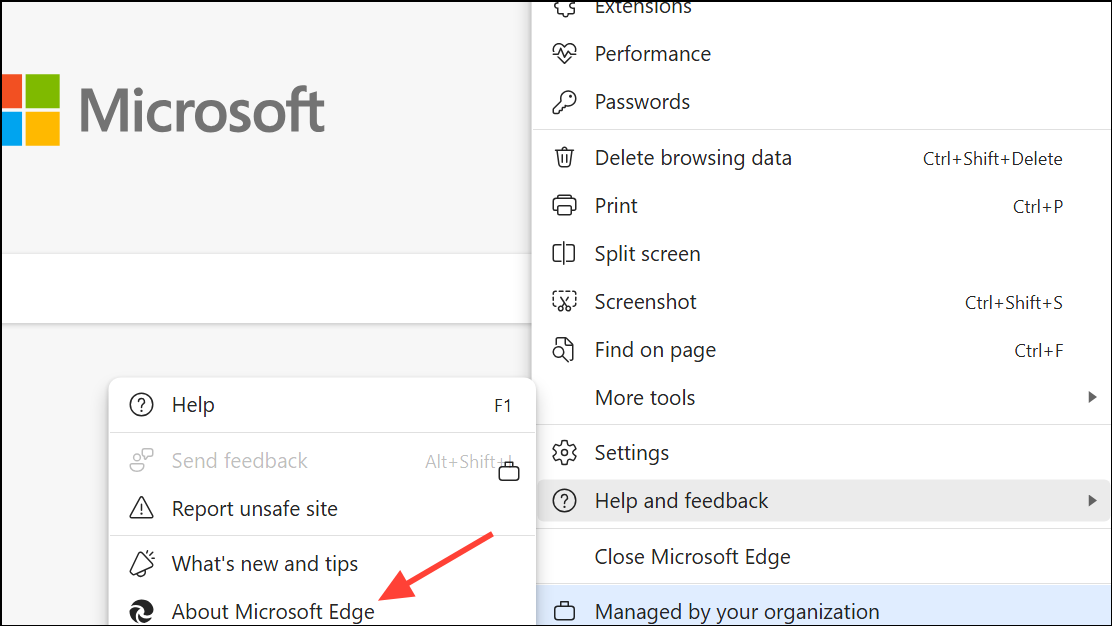Click the briefcase icon next to Managed by your organization

pyautogui.click(x=565, y=611)
